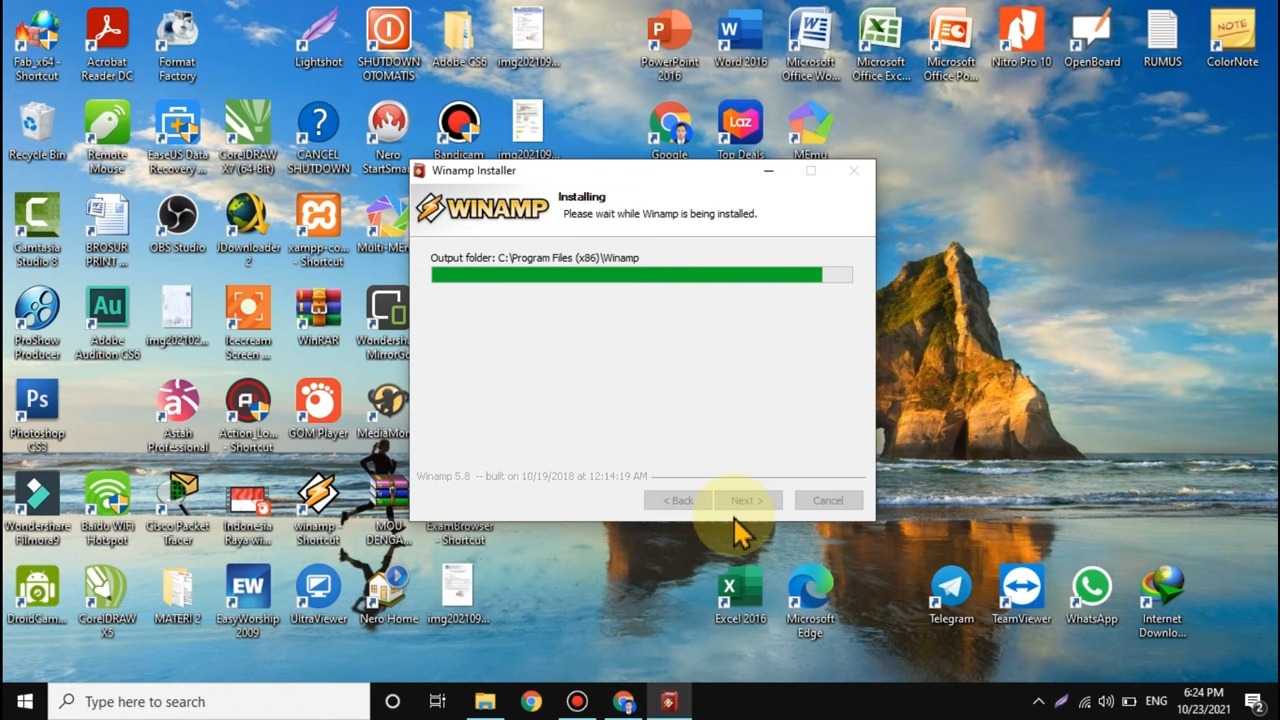Launch JDownloader 2 shortcut
1280x720 pixels.
pos(248,231)
